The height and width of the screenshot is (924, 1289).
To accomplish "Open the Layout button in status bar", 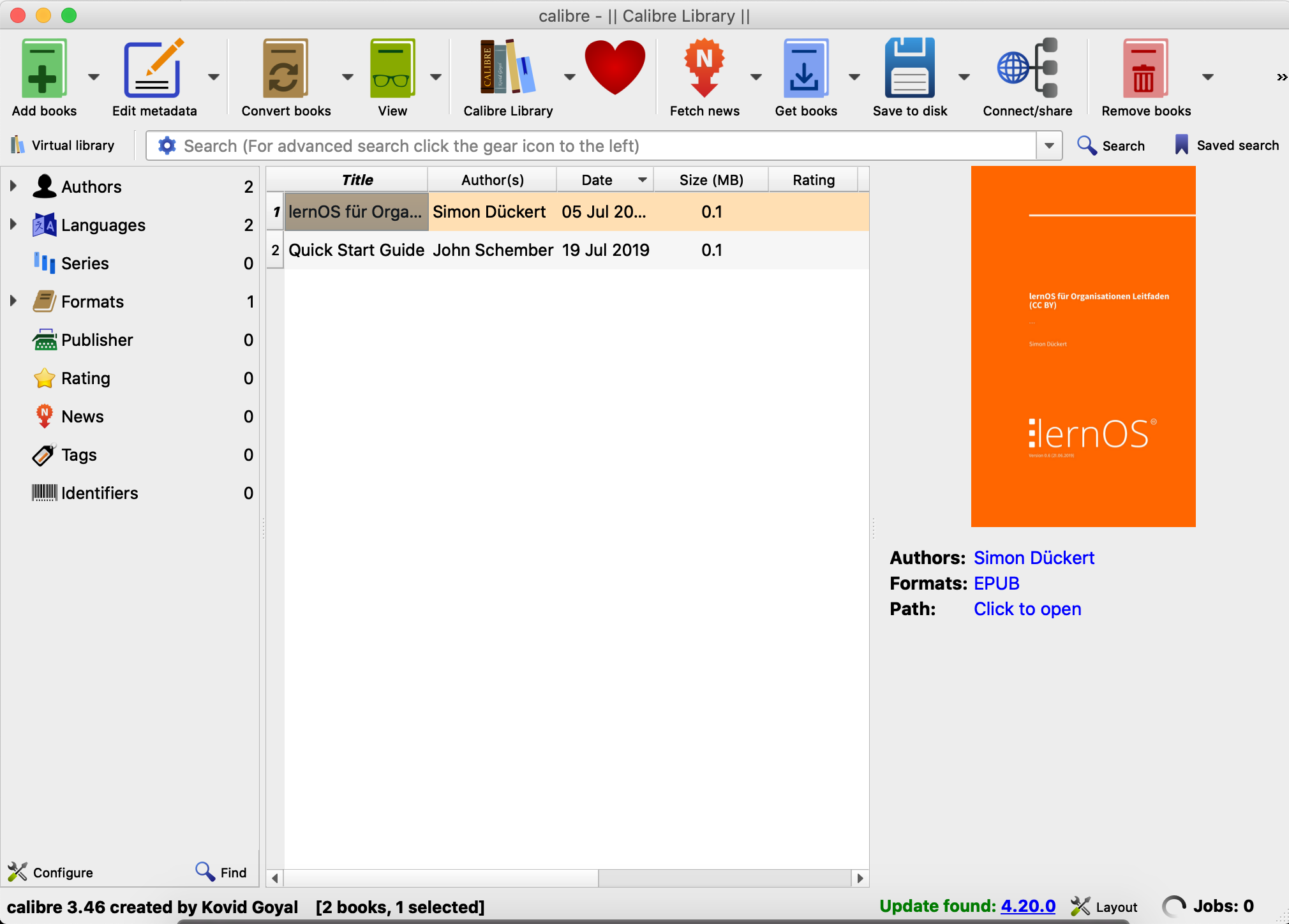I will click(1104, 907).
